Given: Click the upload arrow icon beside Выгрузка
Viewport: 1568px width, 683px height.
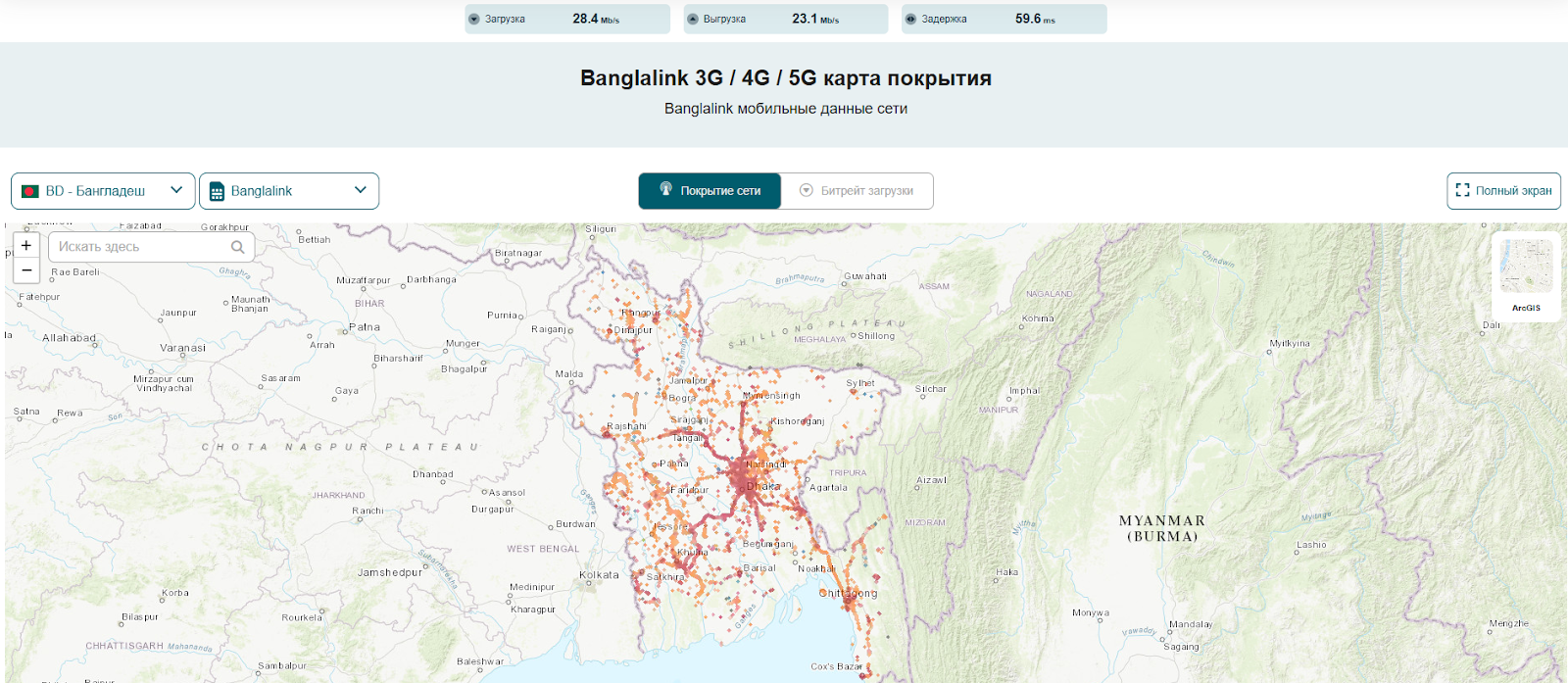Looking at the screenshot, I should 693,20.
